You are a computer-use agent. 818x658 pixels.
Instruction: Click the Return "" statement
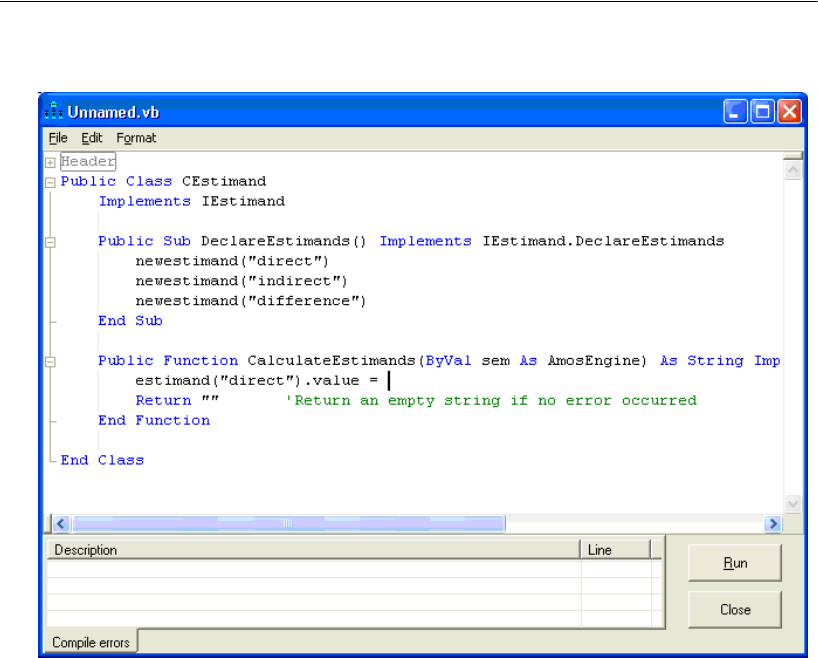pos(177,400)
